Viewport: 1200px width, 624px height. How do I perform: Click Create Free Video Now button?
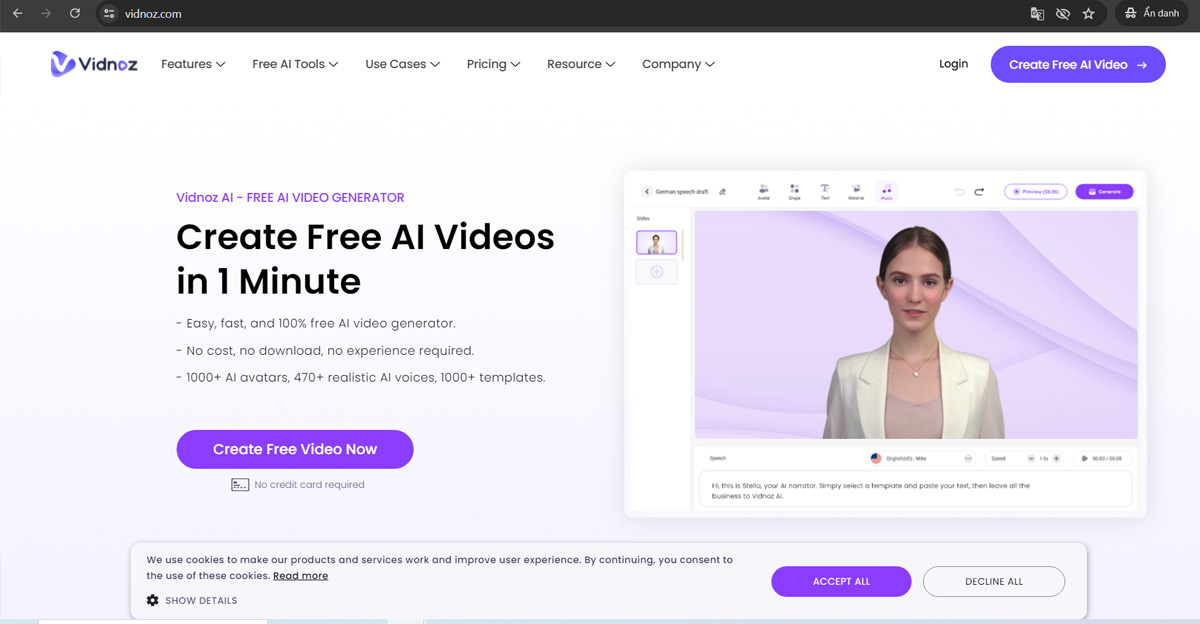point(295,449)
